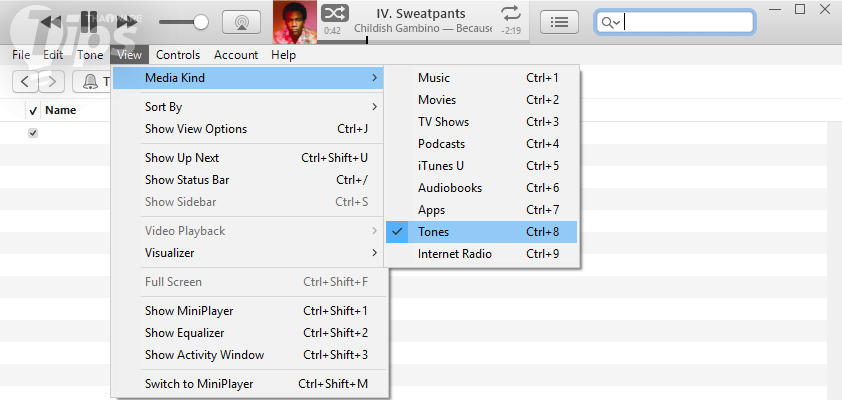
Task: Open the Up Next list icon
Action: coord(560,21)
